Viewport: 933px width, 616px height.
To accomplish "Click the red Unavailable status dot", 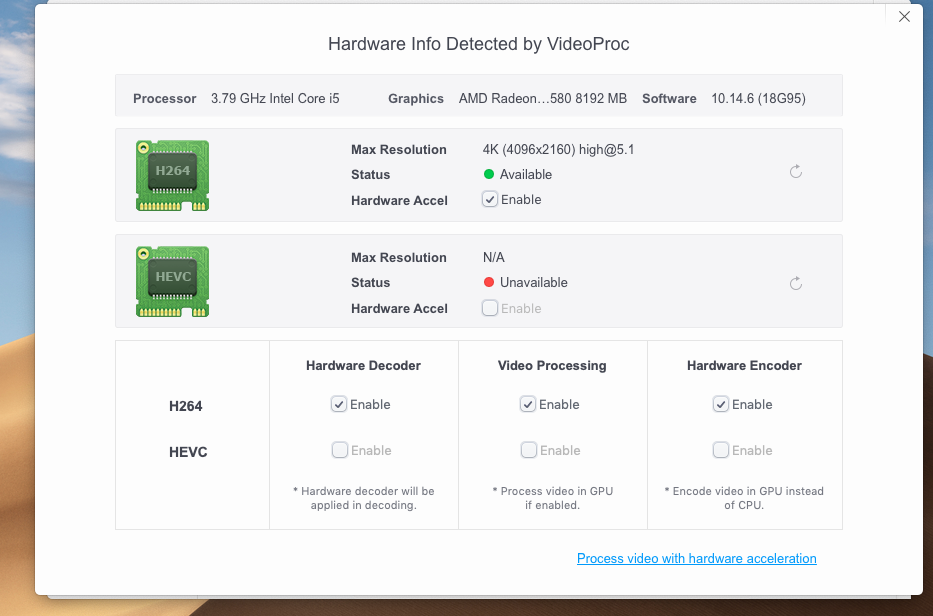I will coord(489,282).
